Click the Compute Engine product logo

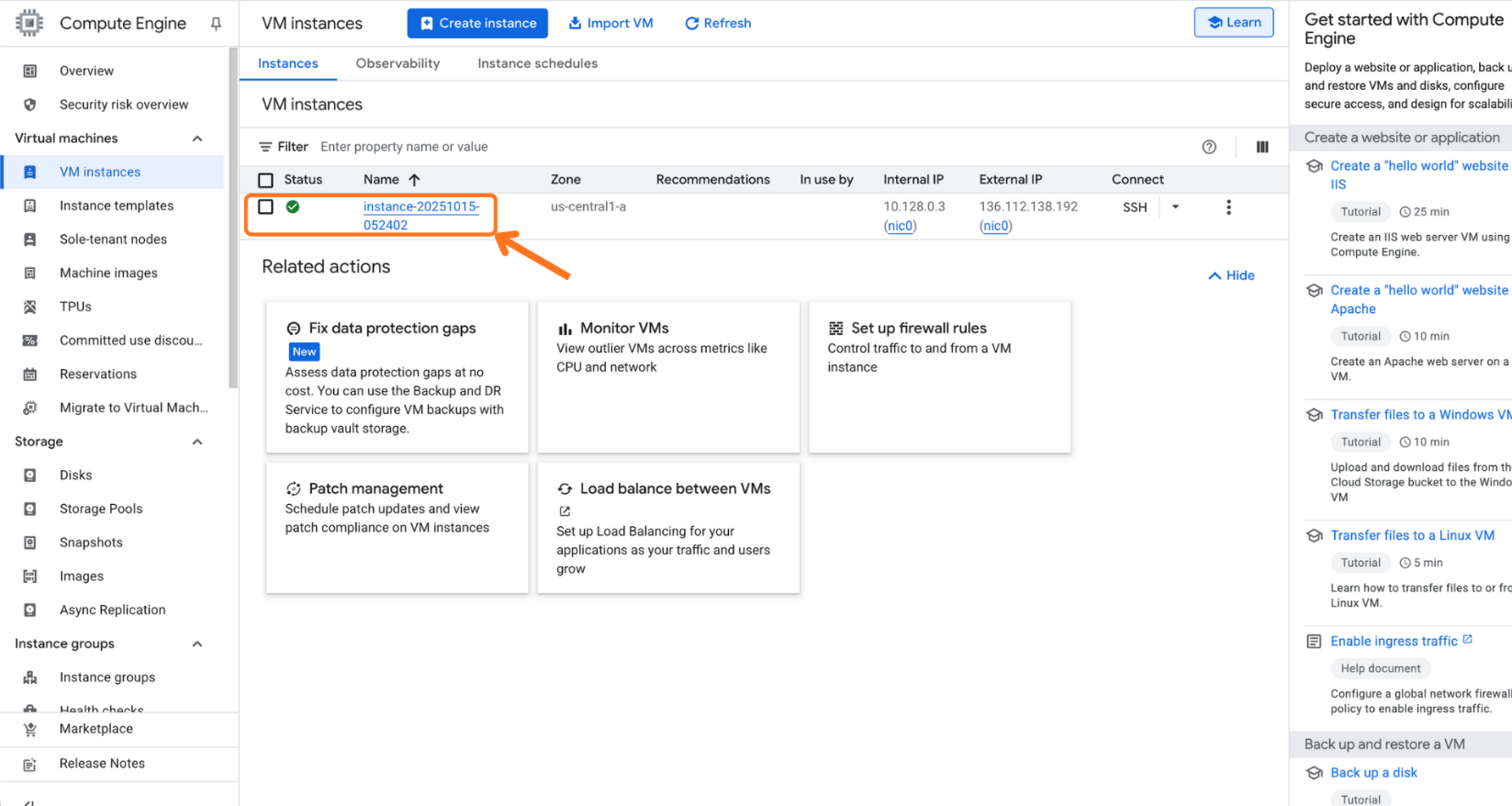click(x=29, y=23)
